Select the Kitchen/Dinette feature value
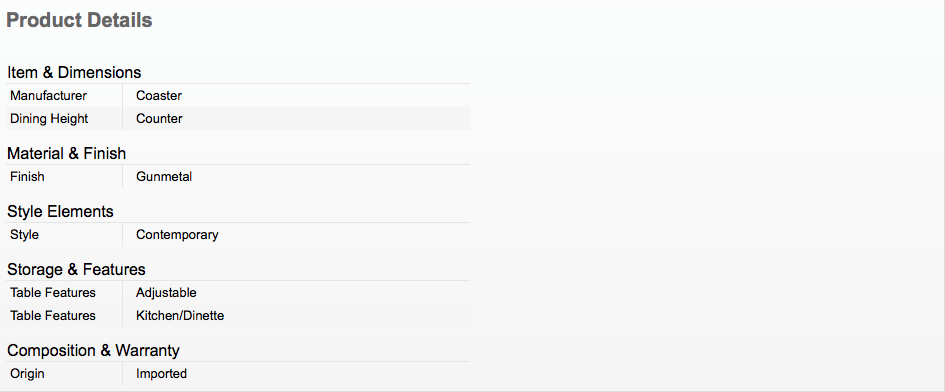Image resolution: width=945 pixels, height=392 pixels. tap(180, 315)
